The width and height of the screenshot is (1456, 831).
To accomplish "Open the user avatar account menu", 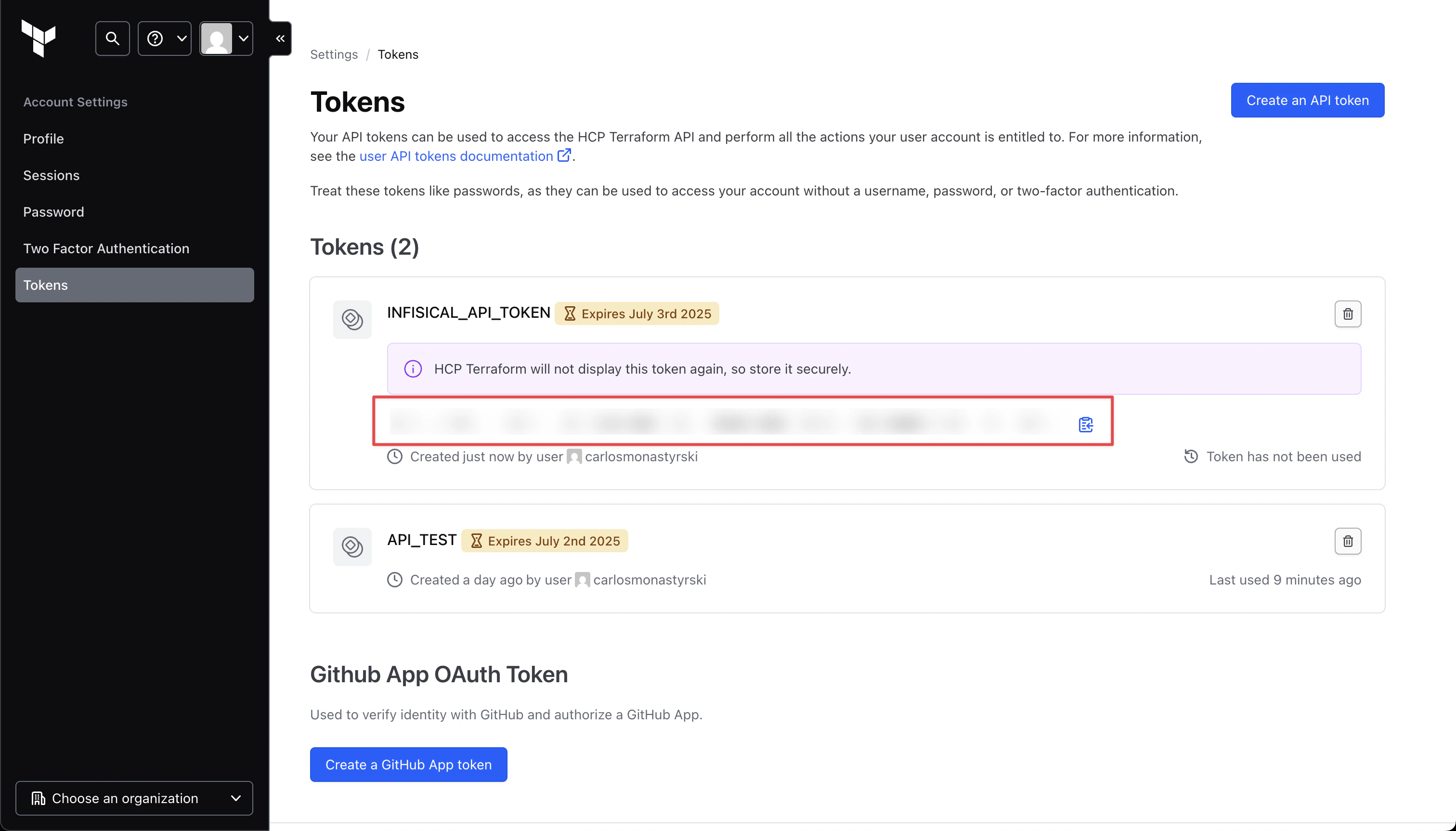I will [226, 38].
